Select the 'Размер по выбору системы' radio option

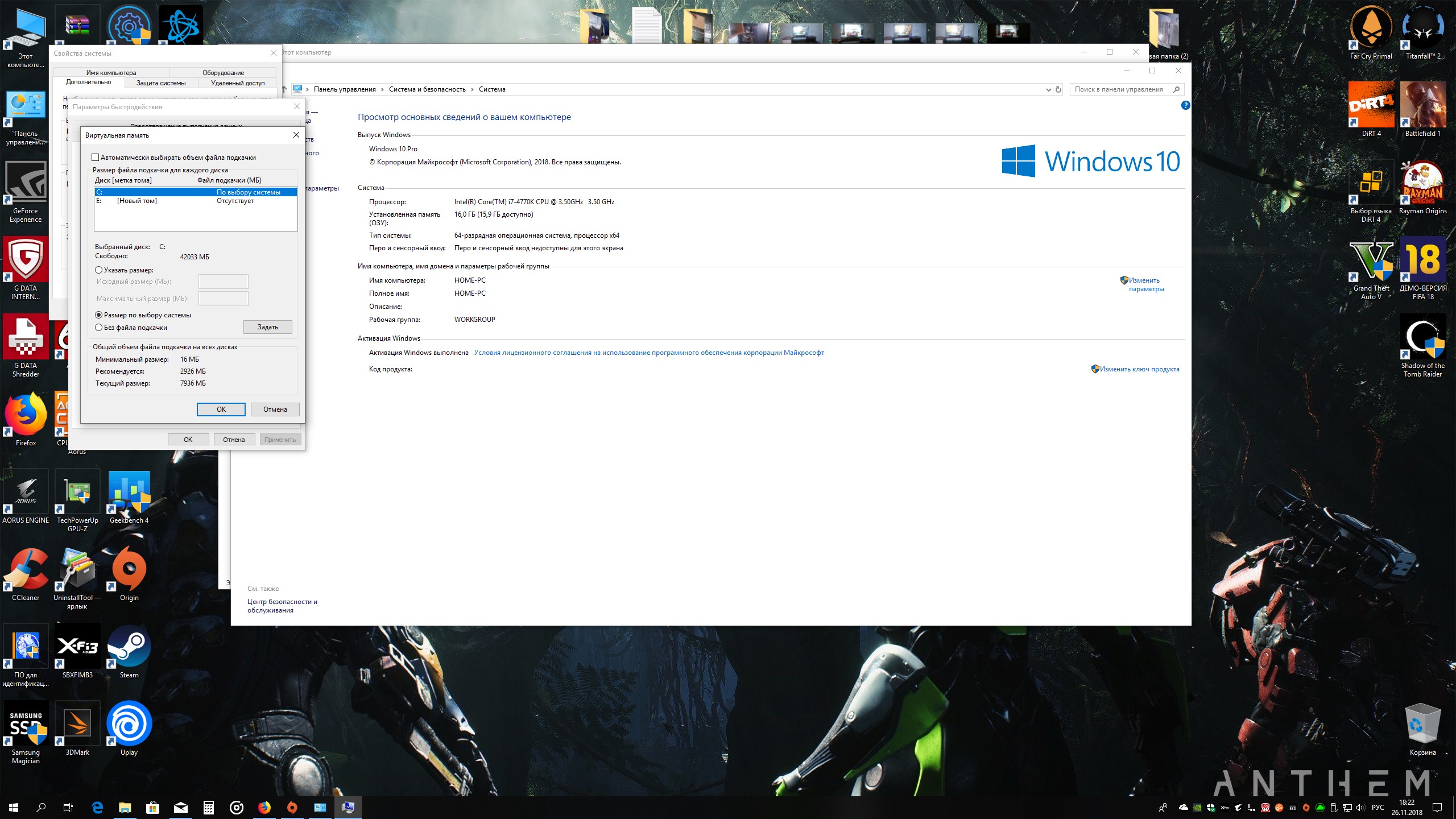(x=99, y=315)
